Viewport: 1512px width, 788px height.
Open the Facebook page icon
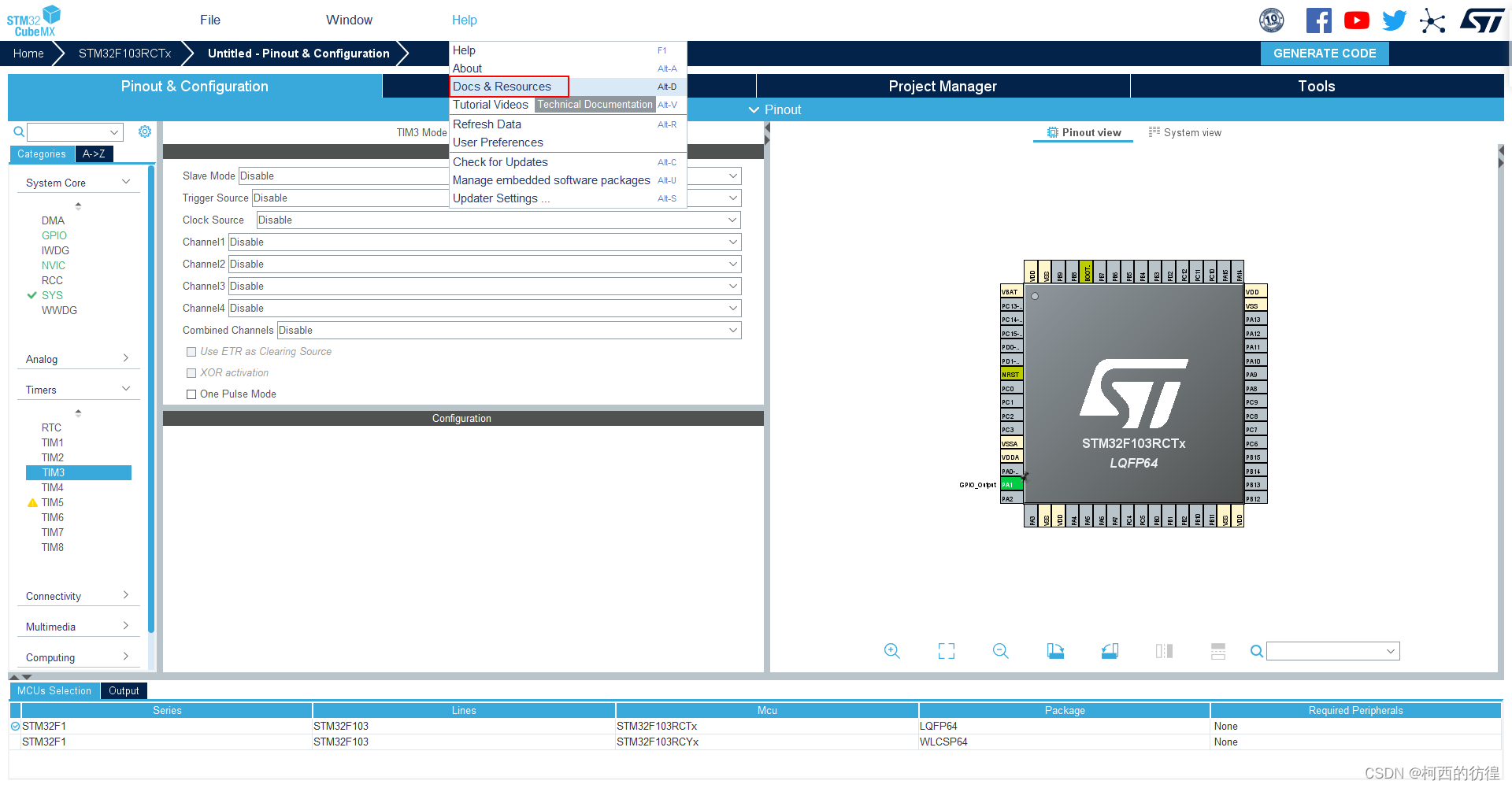tap(1319, 20)
